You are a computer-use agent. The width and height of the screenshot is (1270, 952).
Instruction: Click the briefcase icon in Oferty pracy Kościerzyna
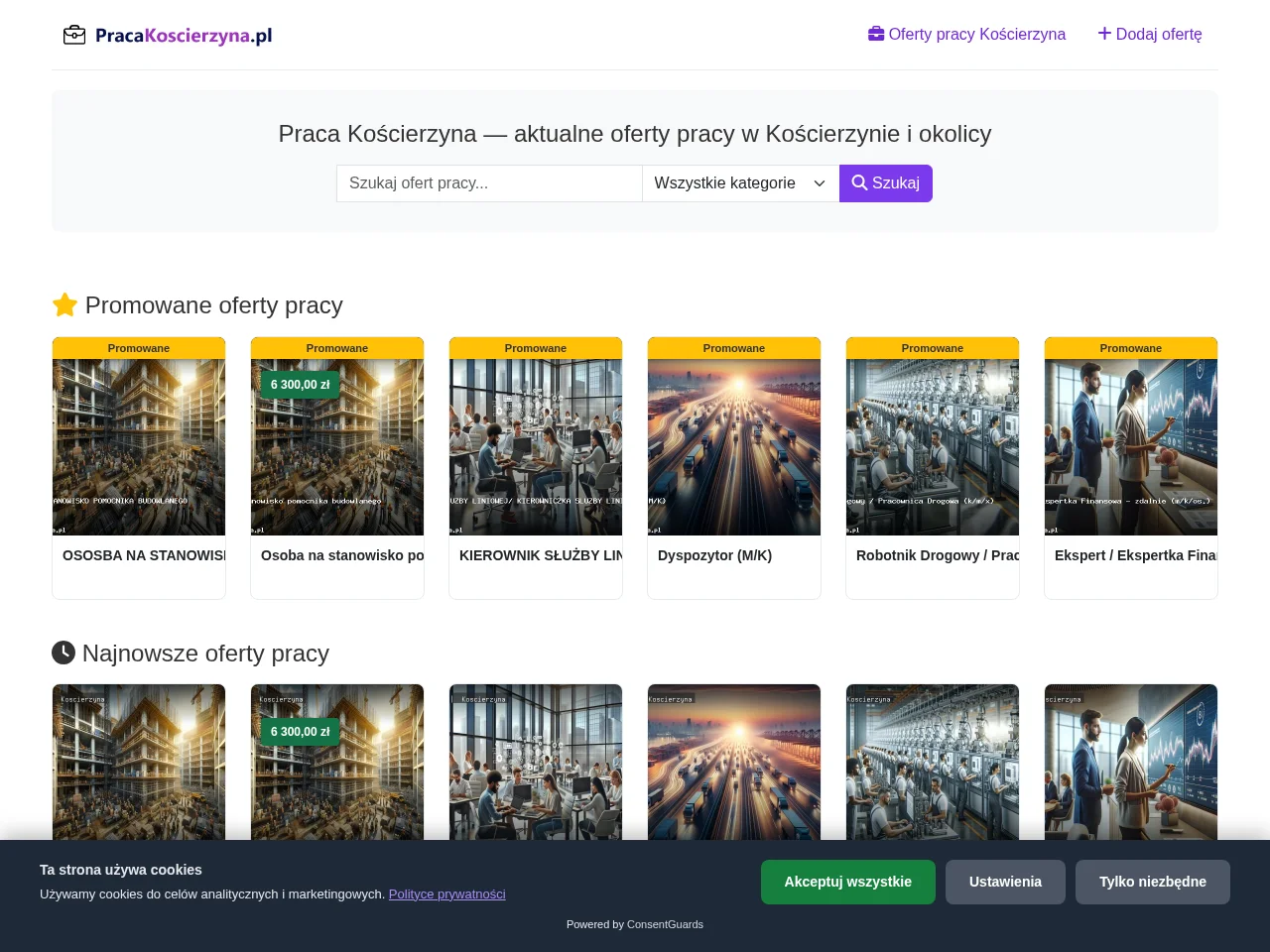click(x=876, y=34)
